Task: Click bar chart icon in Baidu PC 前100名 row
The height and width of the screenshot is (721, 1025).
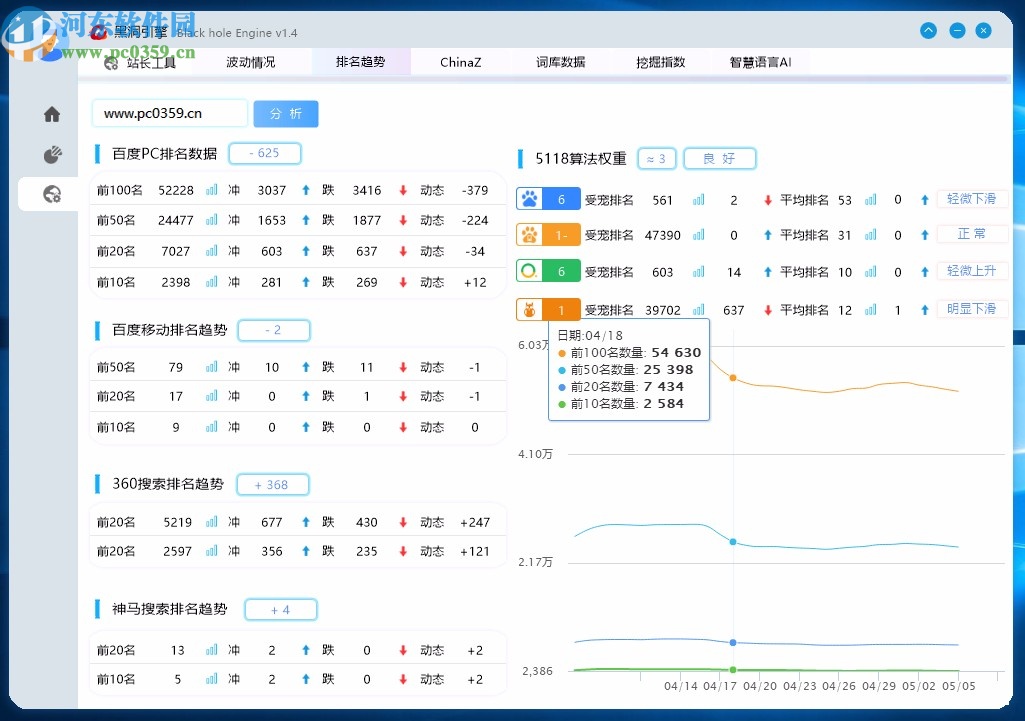Action: (212, 190)
